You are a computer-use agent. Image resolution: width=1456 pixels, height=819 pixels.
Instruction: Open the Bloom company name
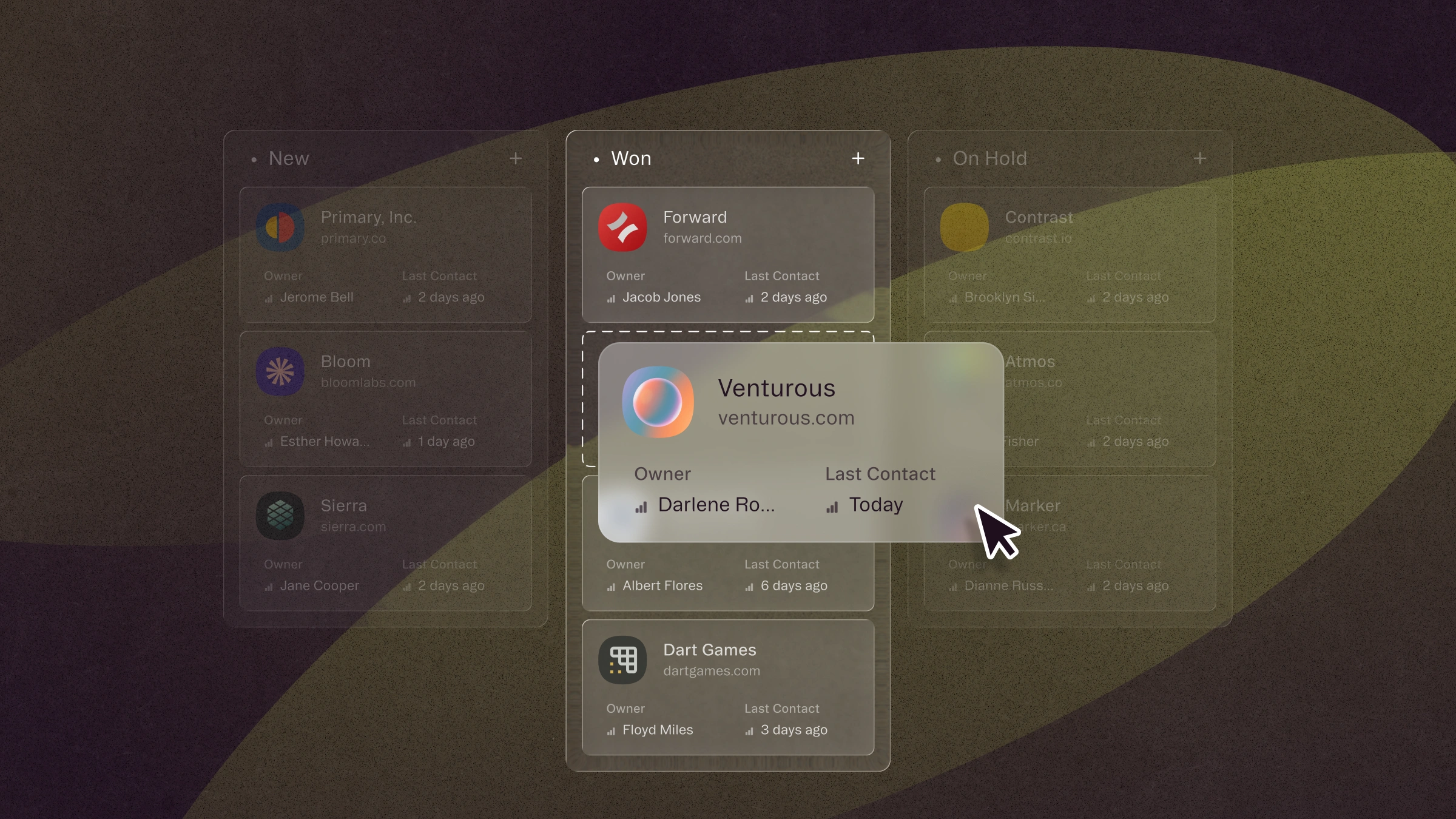346,362
